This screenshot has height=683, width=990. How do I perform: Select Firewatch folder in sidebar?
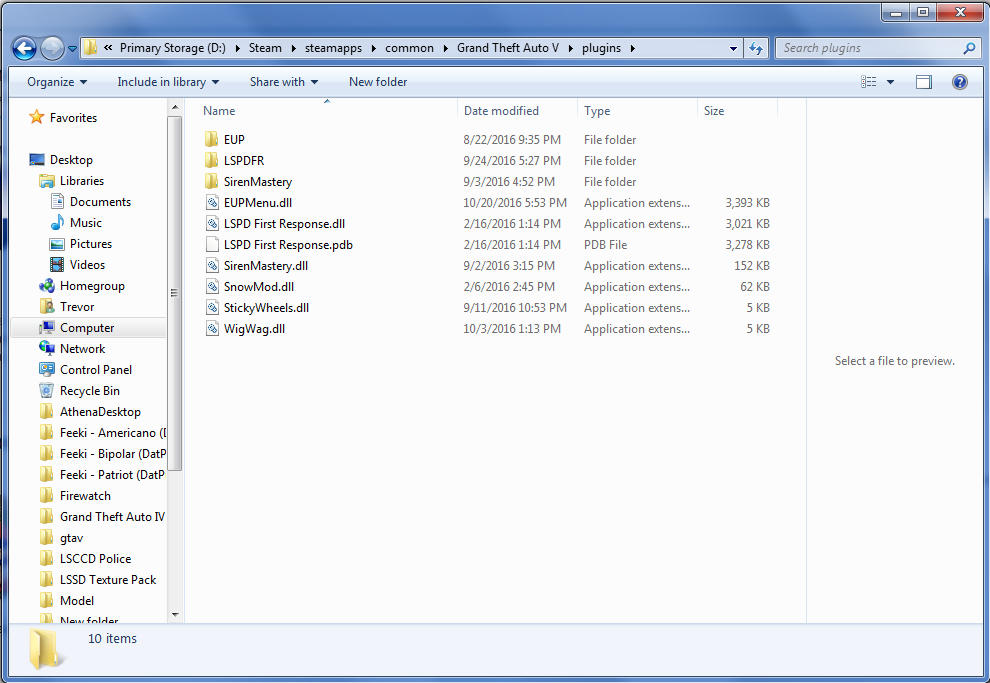pos(85,496)
